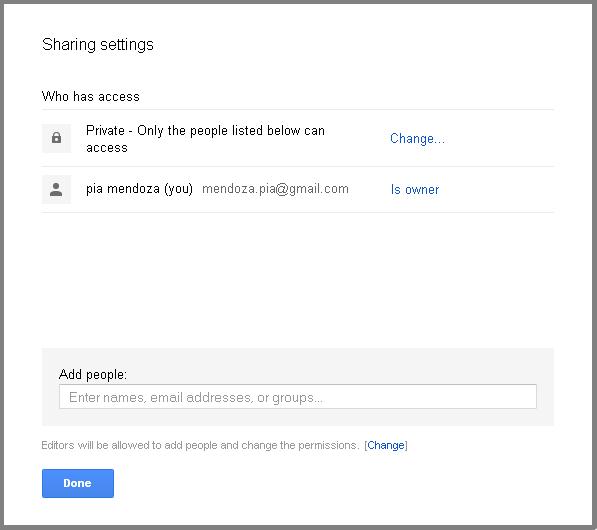The image size is (597, 530).
Task: Click the mendoza.pia@gmail.com email address
Action: 275,189
